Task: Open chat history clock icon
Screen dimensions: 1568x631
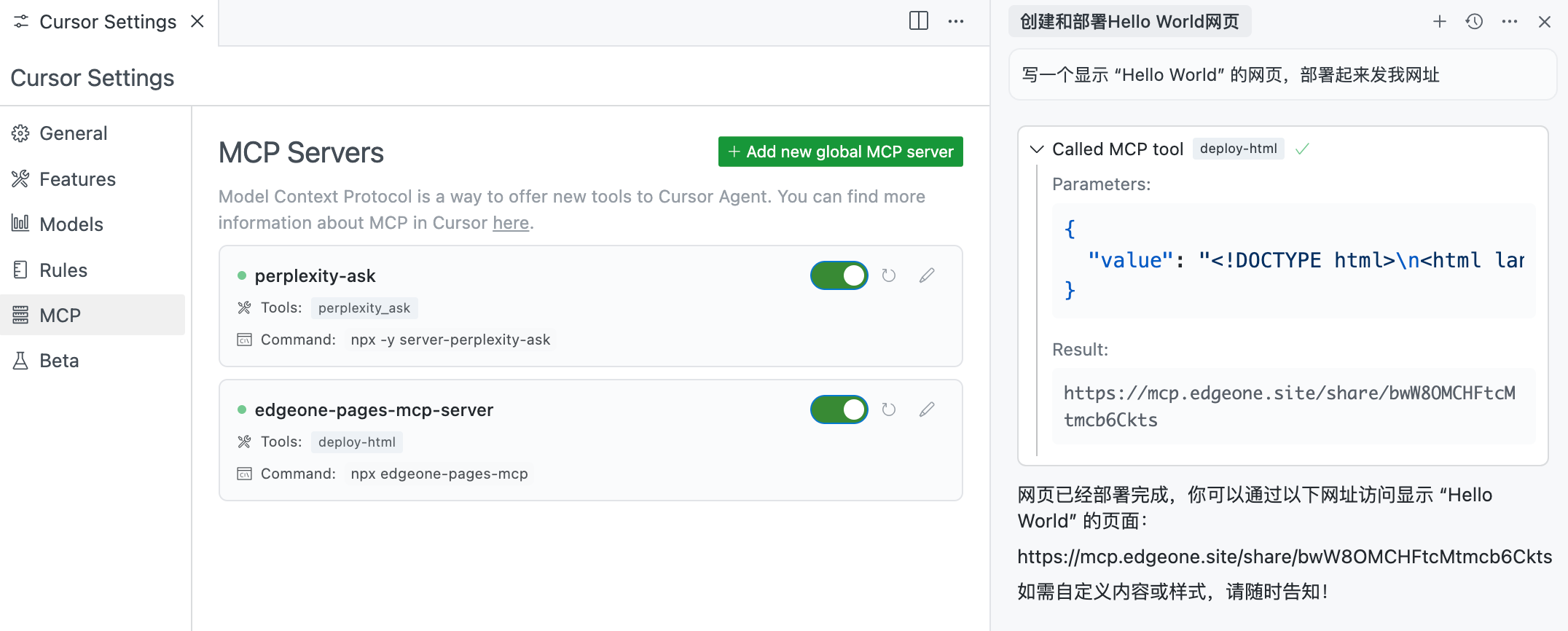Action: coord(1474,22)
